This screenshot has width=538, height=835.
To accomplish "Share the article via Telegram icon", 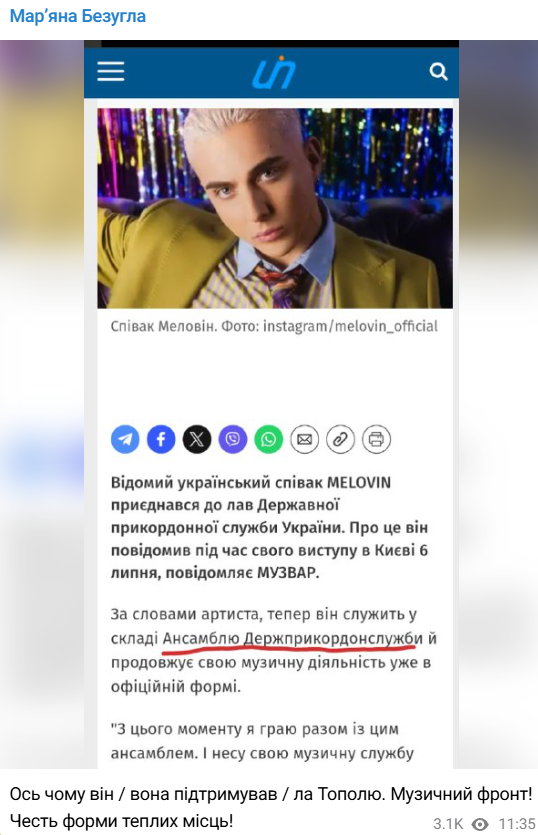I will click(125, 439).
